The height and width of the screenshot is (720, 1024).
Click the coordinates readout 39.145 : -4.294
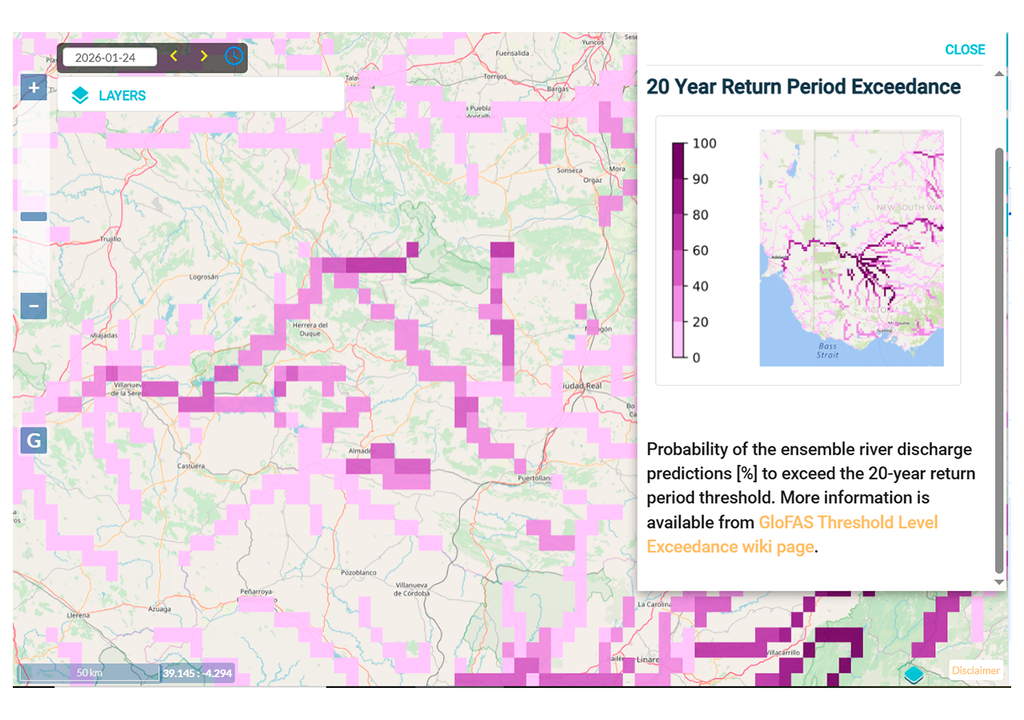[x=197, y=673]
